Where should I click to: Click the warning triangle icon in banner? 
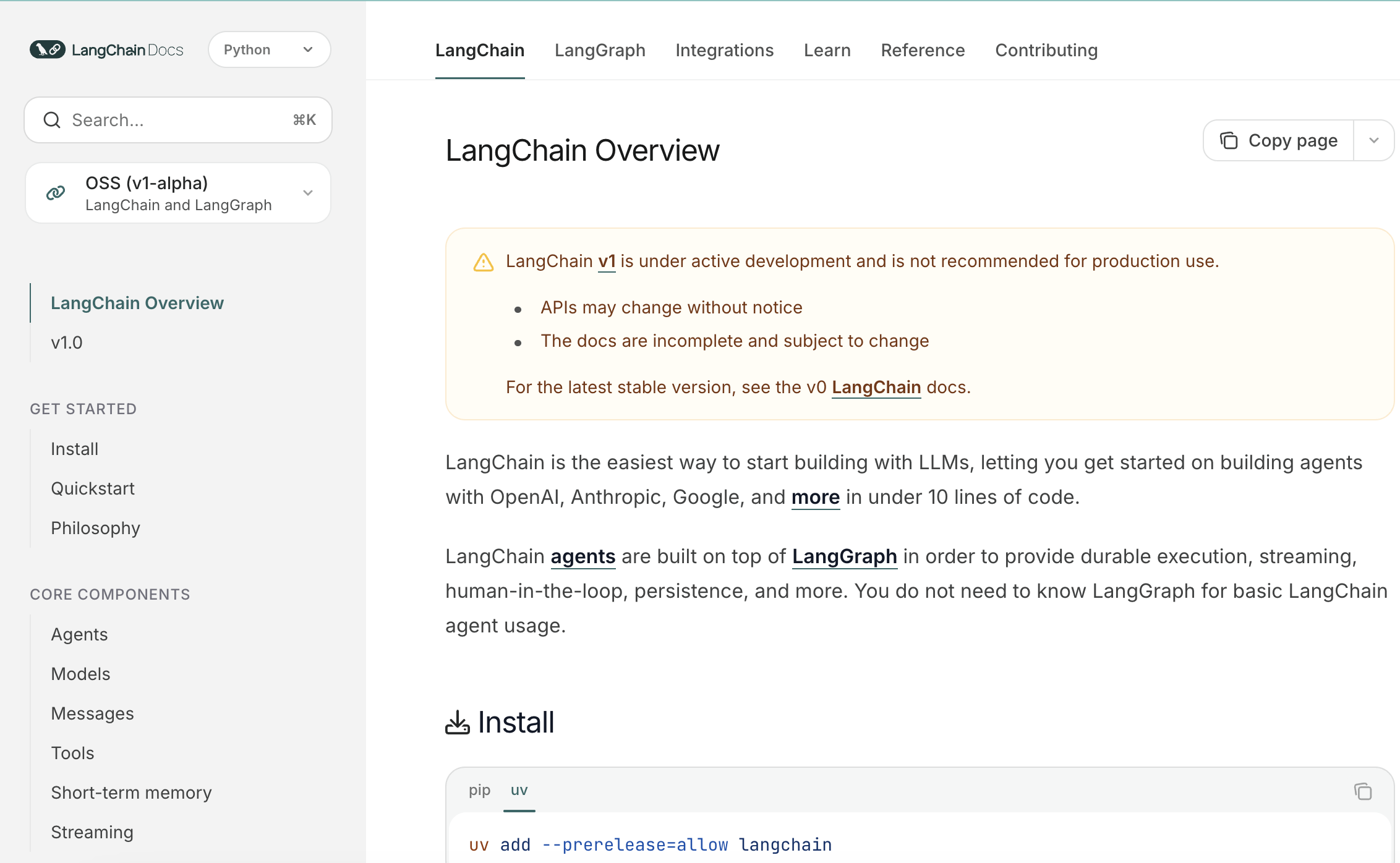pos(484,262)
